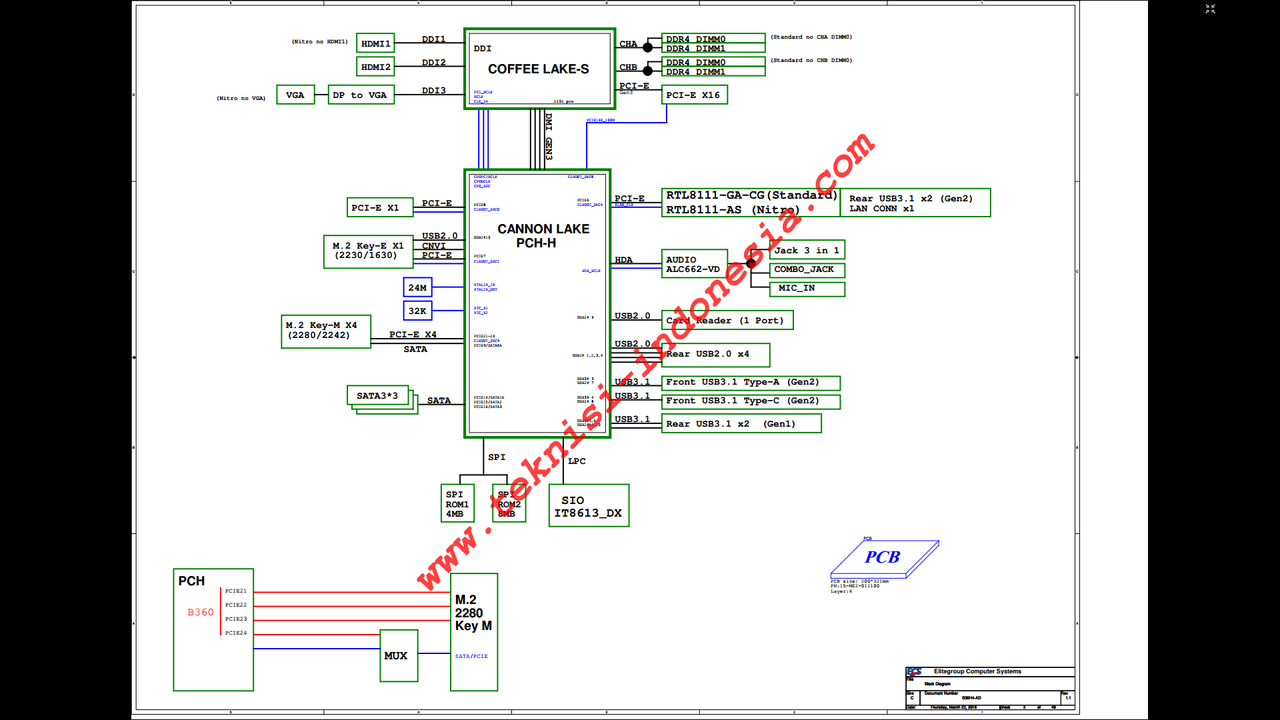Viewport: 1280px width, 720px height.
Task: Select the VGA output box
Action: click(x=295, y=95)
